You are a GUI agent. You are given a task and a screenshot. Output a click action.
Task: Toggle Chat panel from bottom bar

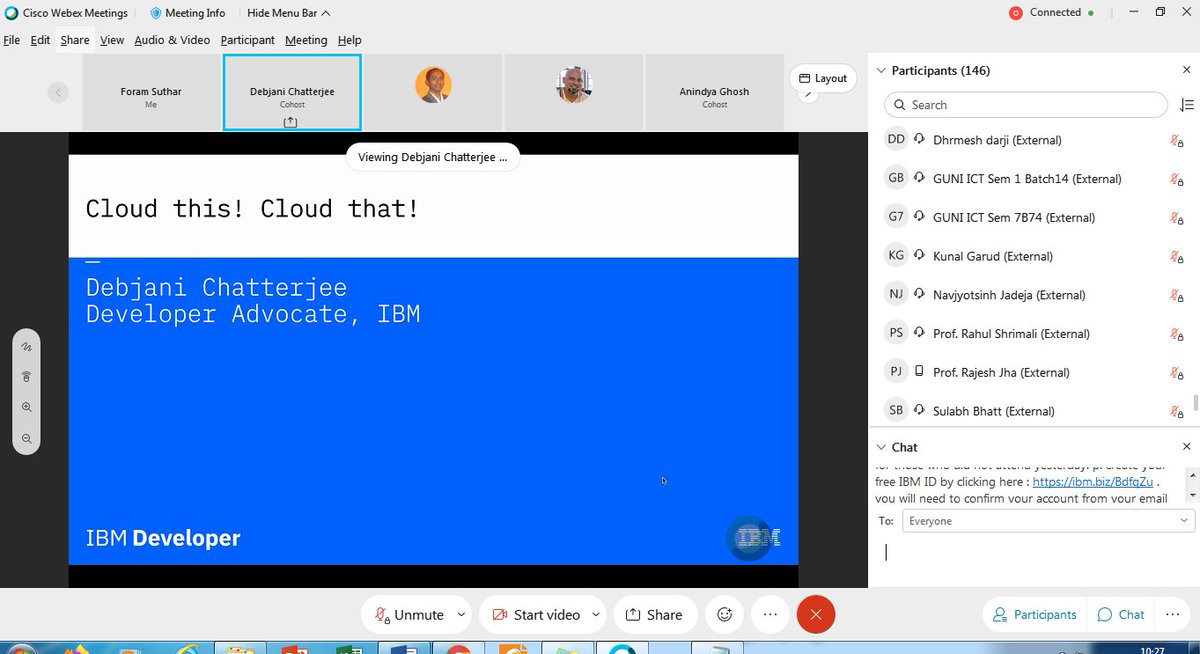[1121, 614]
